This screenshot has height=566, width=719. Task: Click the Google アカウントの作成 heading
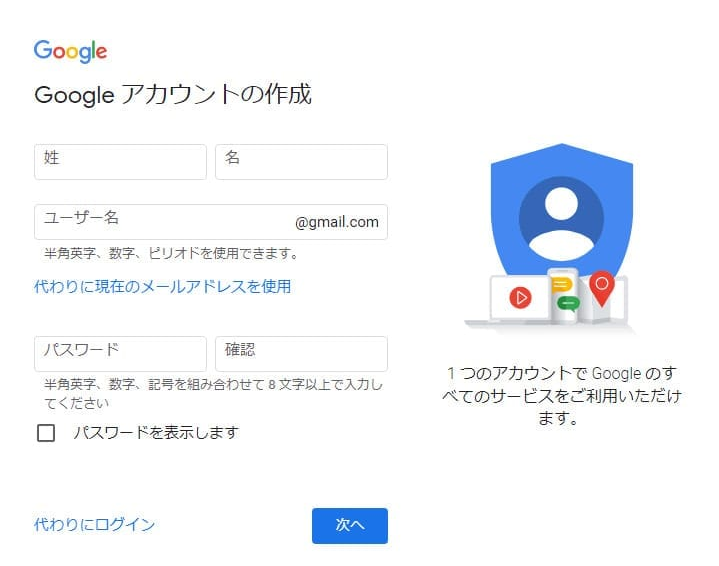pos(173,95)
